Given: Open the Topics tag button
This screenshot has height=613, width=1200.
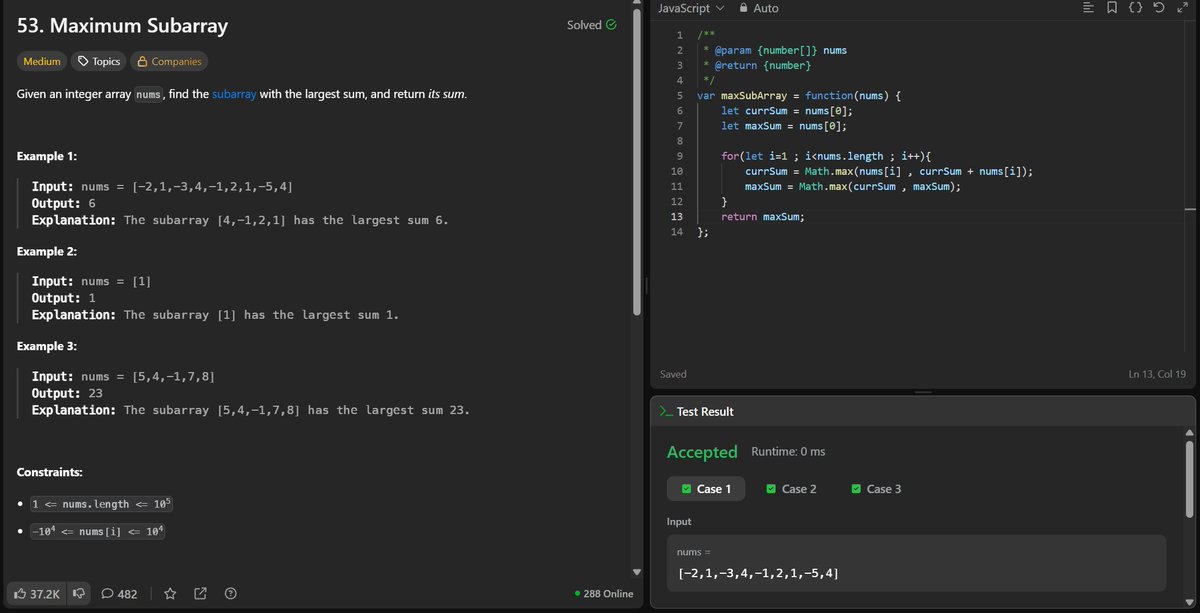Looking at the screenshot, I should 99,62.
